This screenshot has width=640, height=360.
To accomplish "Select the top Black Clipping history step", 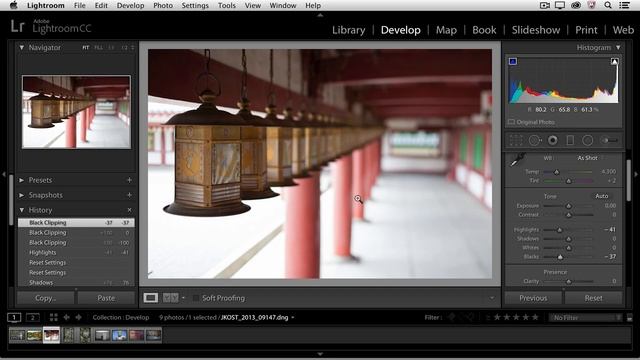I will coord(76,223).
